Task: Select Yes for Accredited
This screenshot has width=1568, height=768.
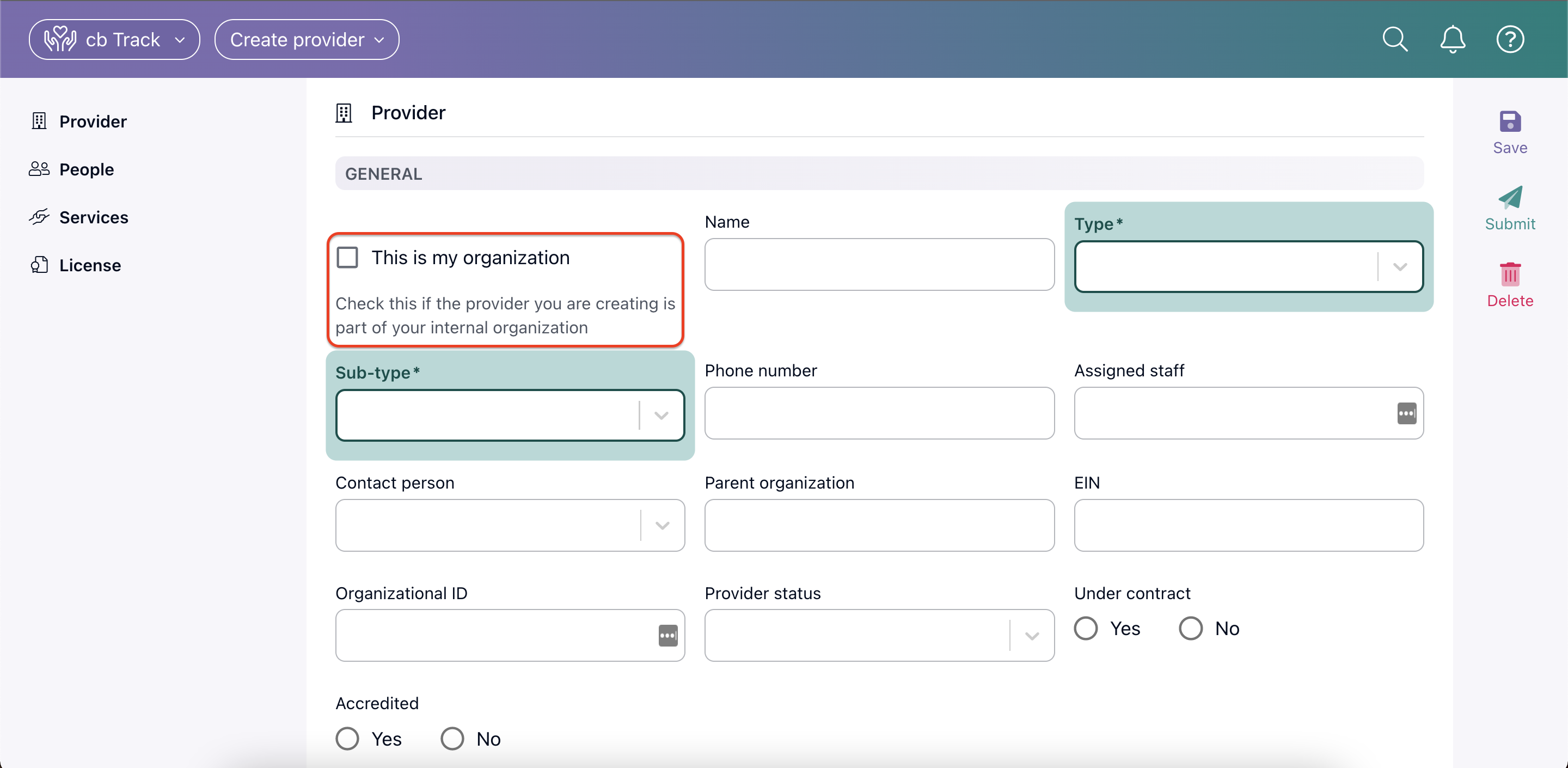Action: (x=347, y=739)
